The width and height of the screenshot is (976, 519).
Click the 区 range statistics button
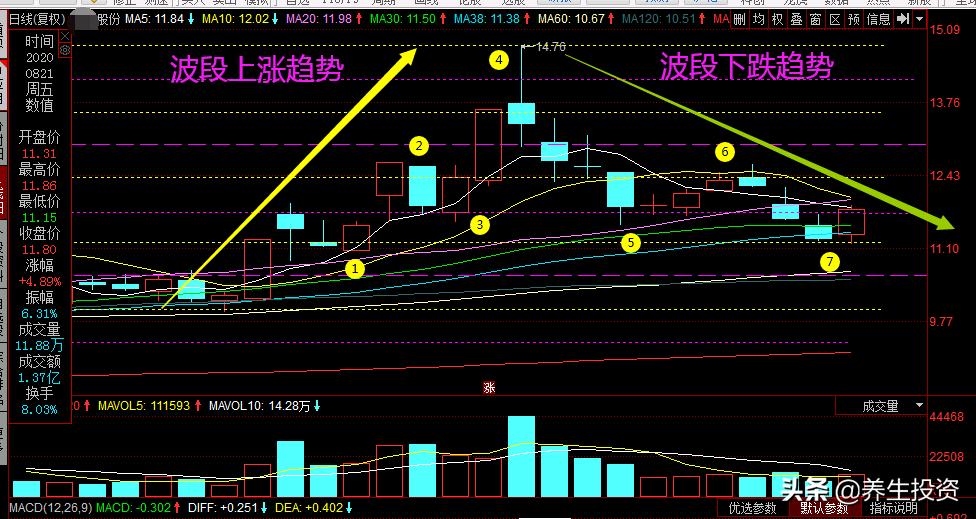[835, 19]
